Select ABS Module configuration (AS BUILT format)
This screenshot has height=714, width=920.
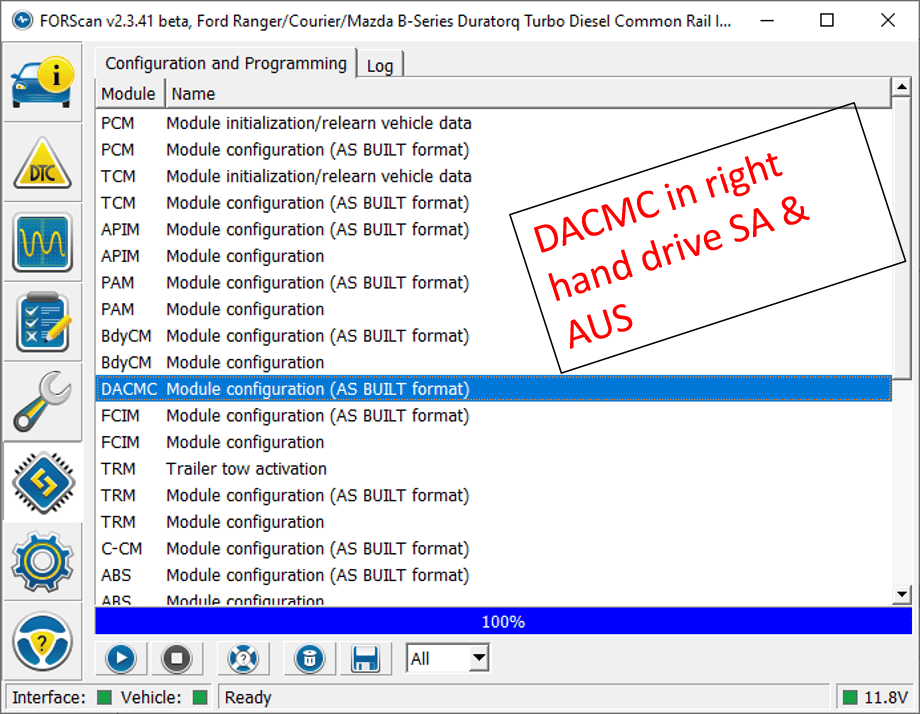point(493,575)
